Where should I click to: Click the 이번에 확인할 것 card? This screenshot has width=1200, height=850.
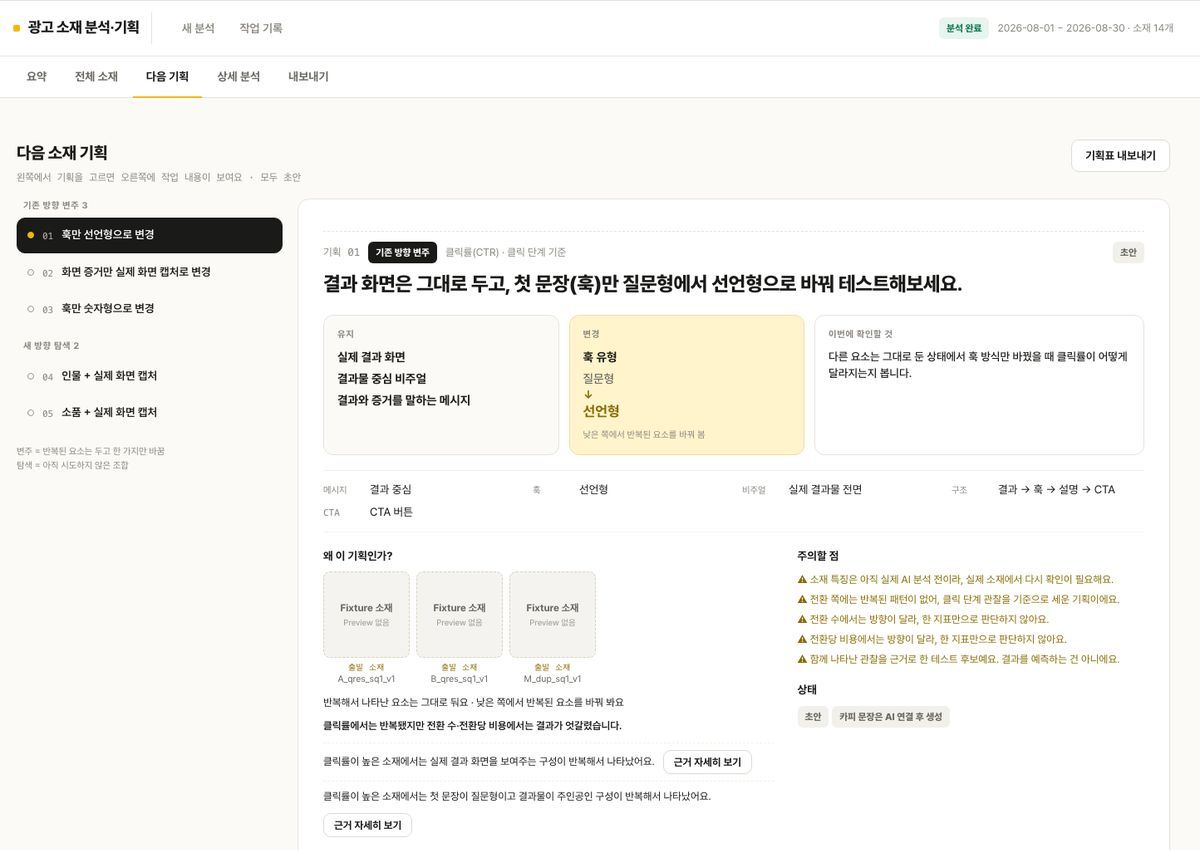coord(979,385)
